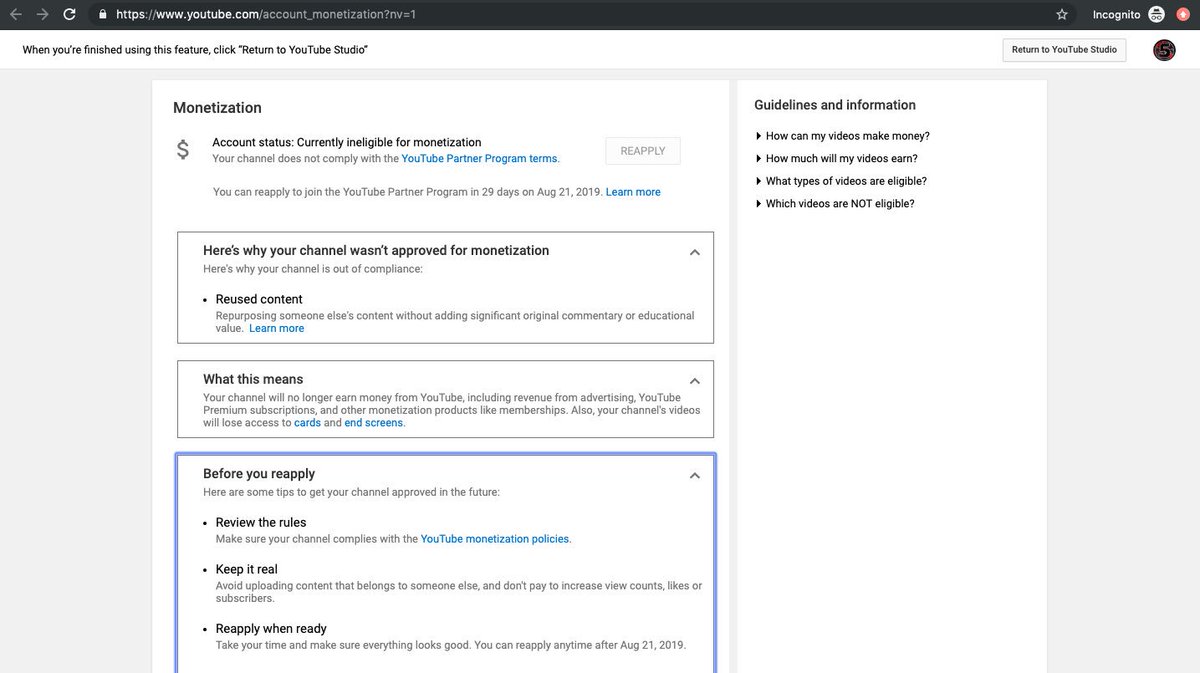Viewport: 1200px width, 673px height.
Task: Open Learn more under Reused content
Action: [277, 328]
